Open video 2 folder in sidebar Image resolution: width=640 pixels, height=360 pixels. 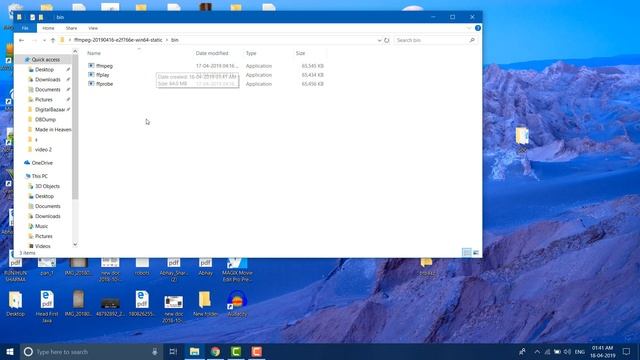pos(43,149)
